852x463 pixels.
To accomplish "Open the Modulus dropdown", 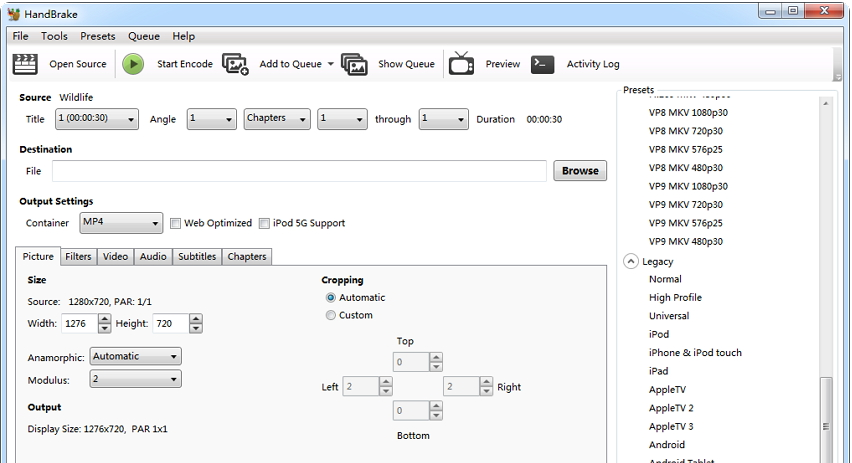I will 135,379.
